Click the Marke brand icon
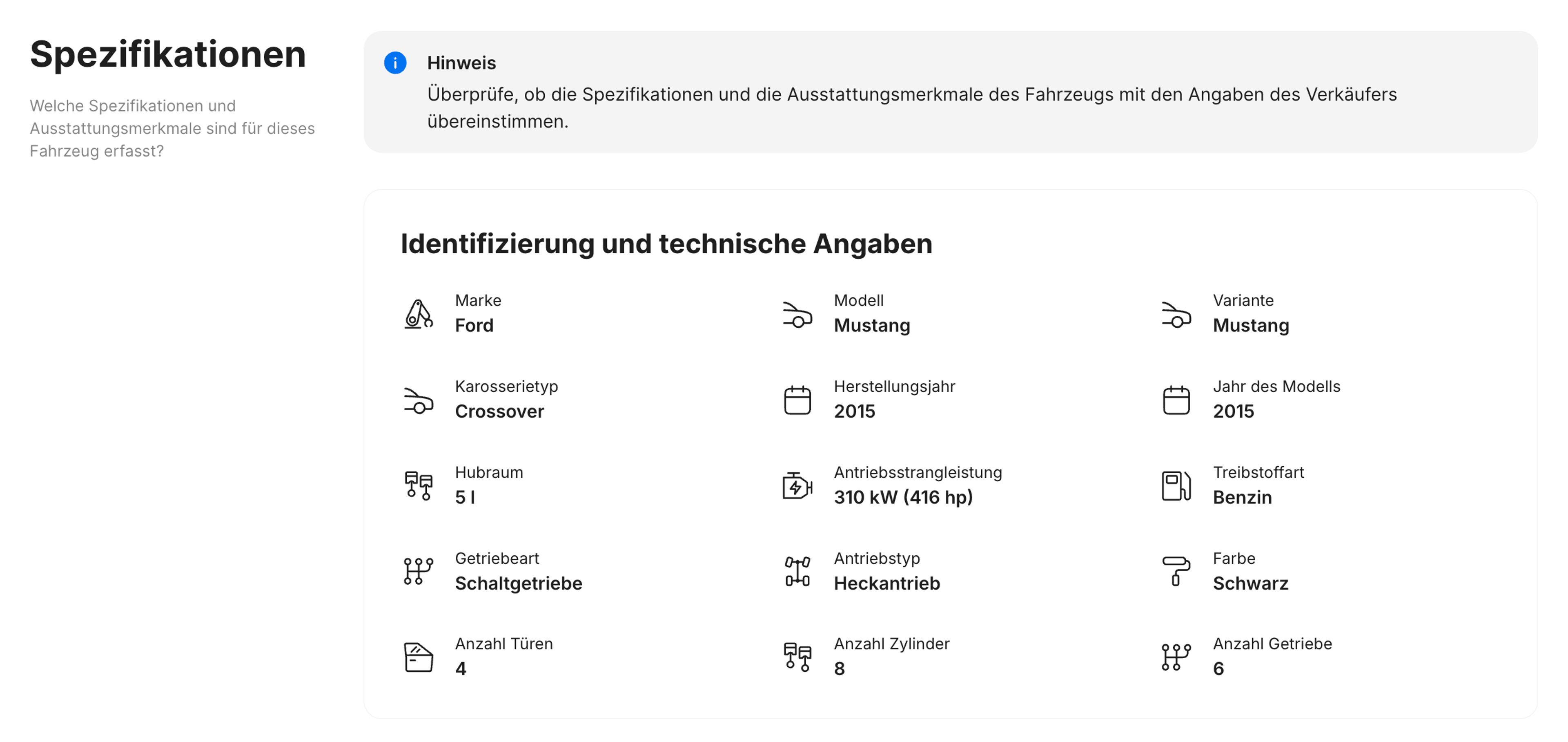 point(419,314)
